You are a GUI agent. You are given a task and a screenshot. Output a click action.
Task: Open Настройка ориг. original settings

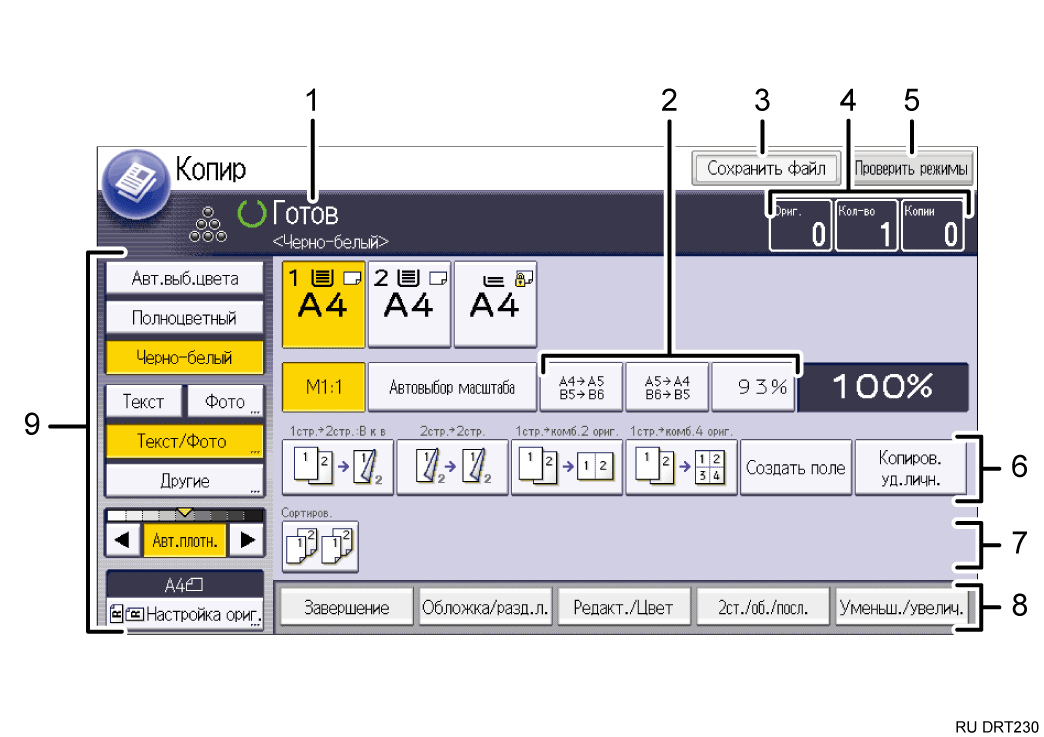[x=185, y=615]
